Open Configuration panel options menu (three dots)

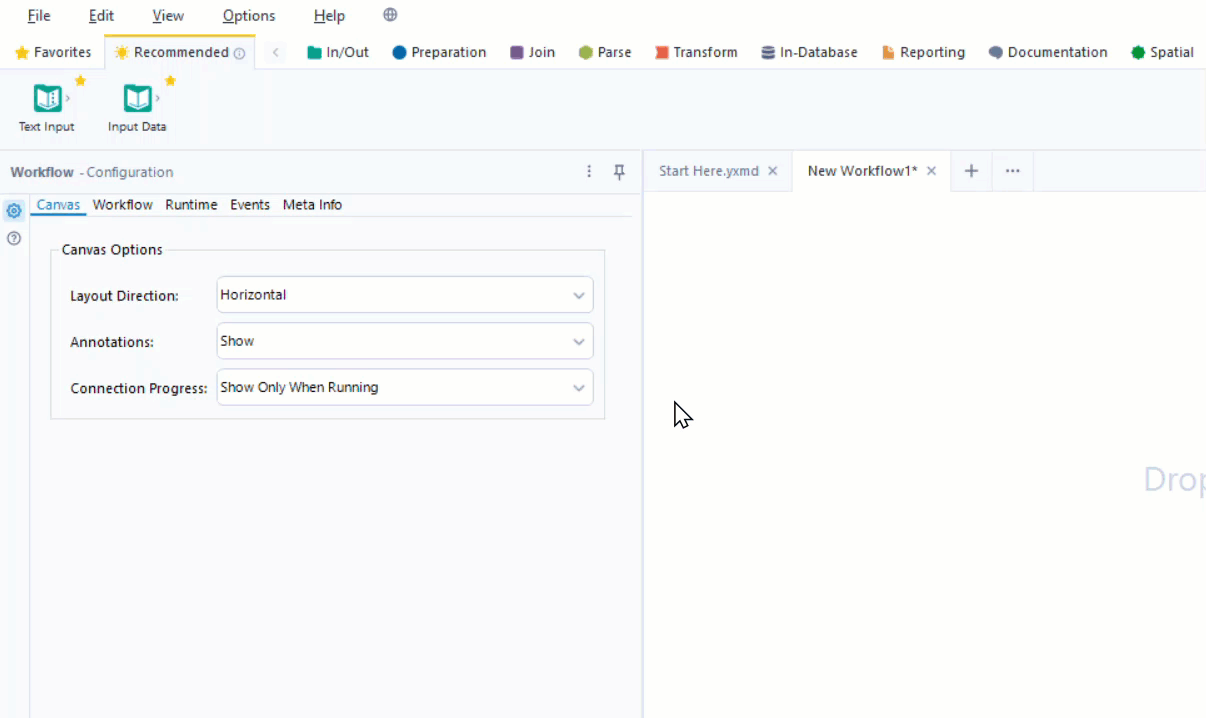click(589, 172)
